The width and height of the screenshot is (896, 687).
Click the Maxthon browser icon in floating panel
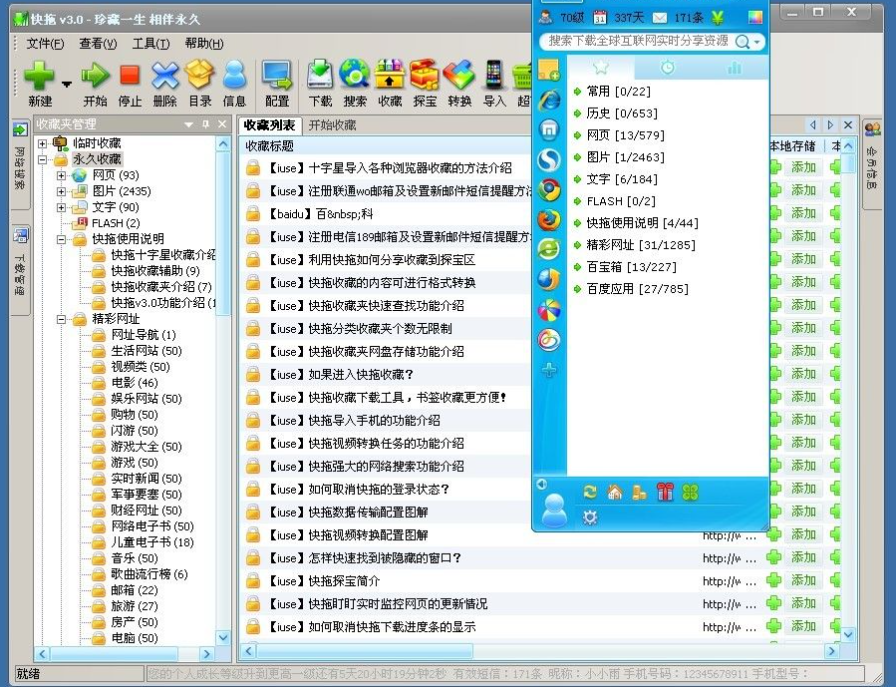(x=549, y=130)
